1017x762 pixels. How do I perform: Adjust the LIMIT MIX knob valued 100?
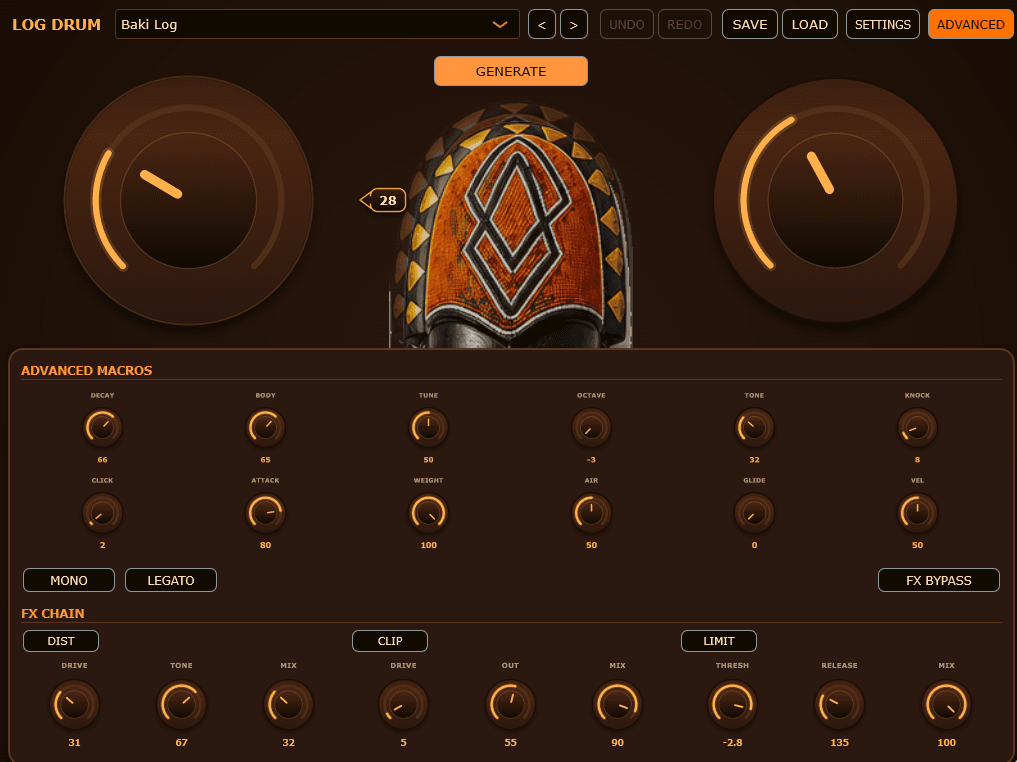pos(946,704)
